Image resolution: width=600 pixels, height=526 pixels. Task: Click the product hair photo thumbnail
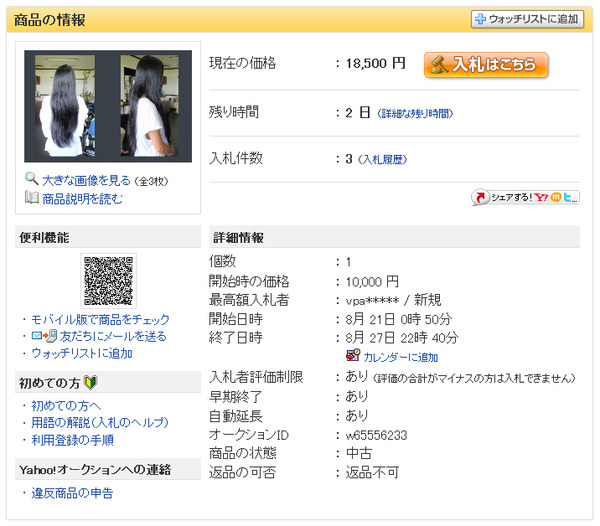click(108, 106)
